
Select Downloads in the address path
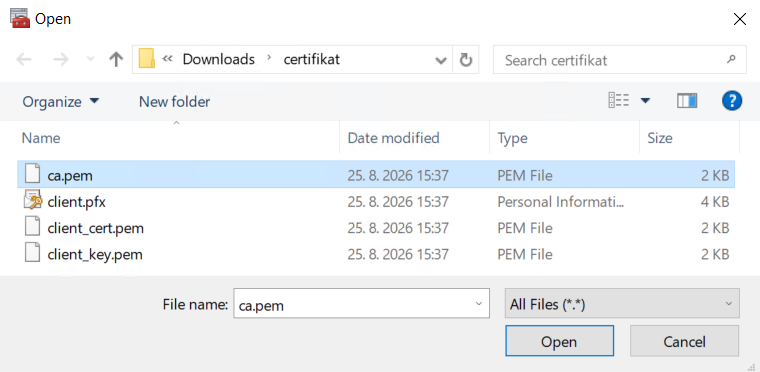click(x=219, y=59)
